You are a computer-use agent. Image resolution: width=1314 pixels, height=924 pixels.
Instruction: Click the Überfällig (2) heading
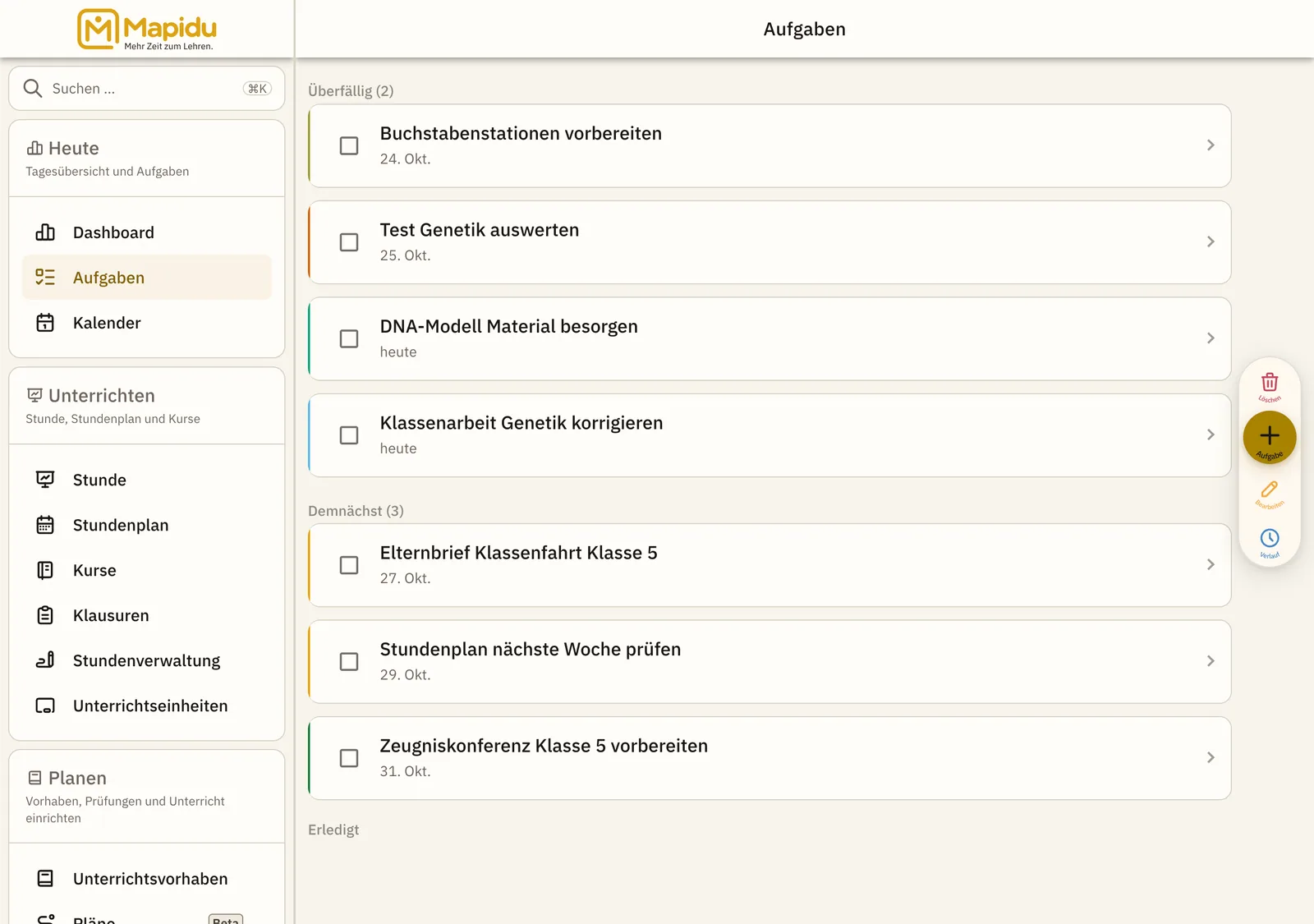coord(351,90)
